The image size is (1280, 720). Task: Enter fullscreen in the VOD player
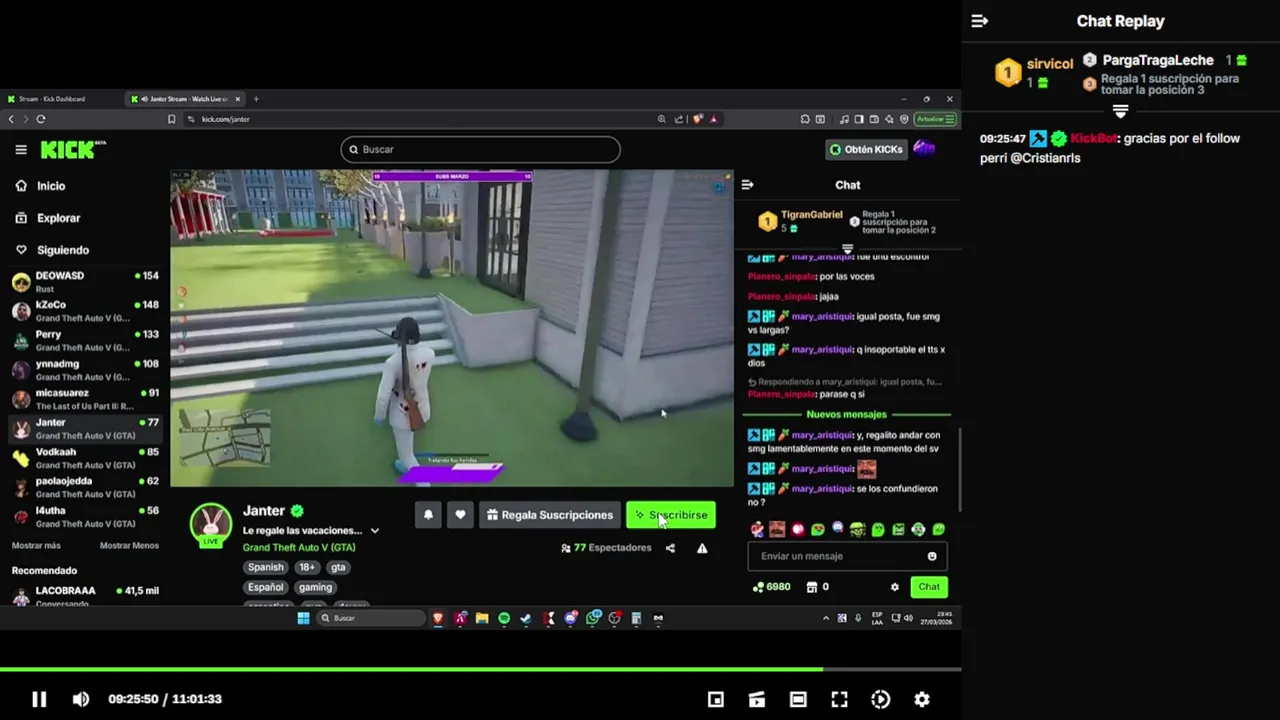(x=840, y=699)
